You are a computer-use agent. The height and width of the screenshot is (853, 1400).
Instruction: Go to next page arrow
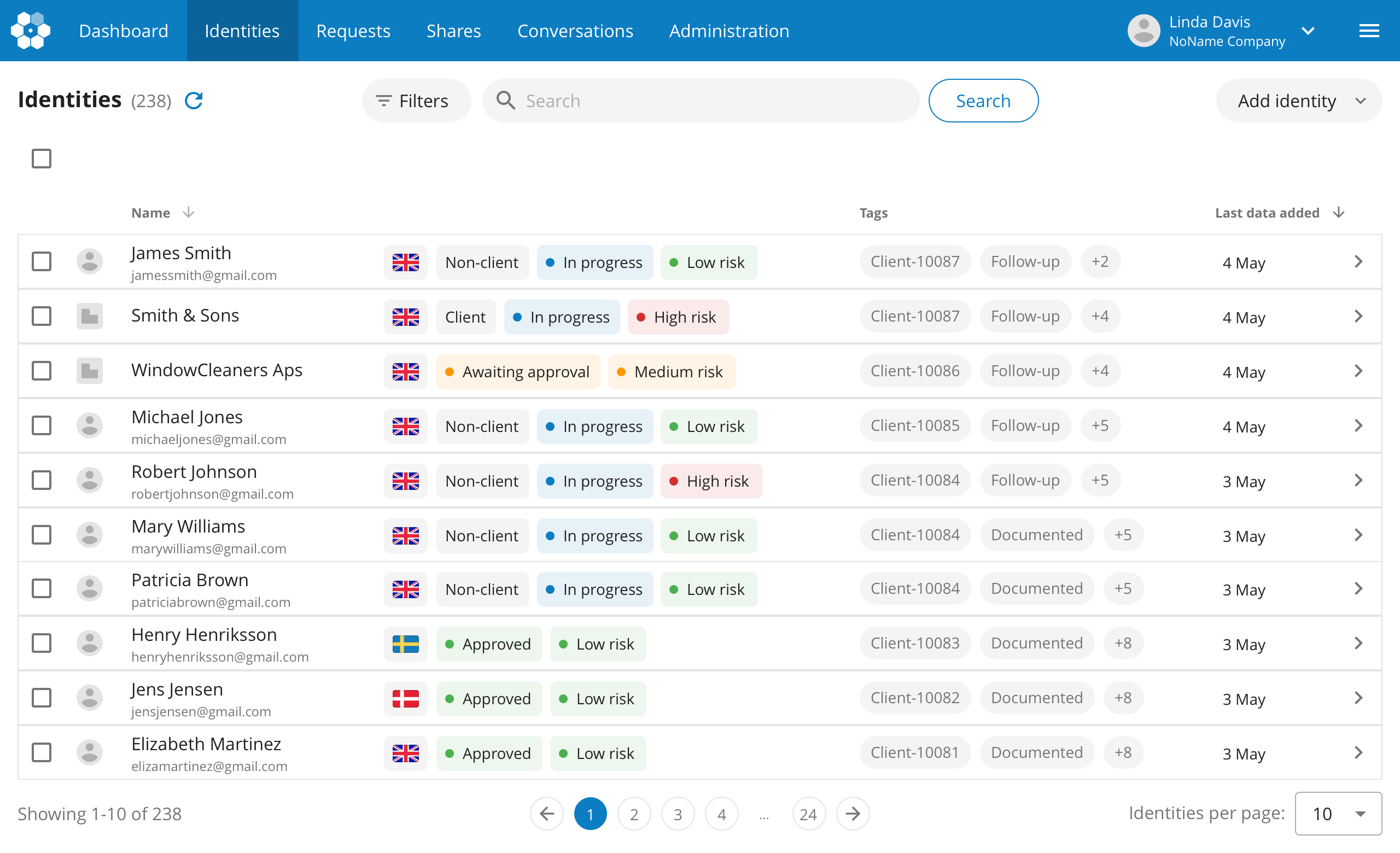coord(852,813)
